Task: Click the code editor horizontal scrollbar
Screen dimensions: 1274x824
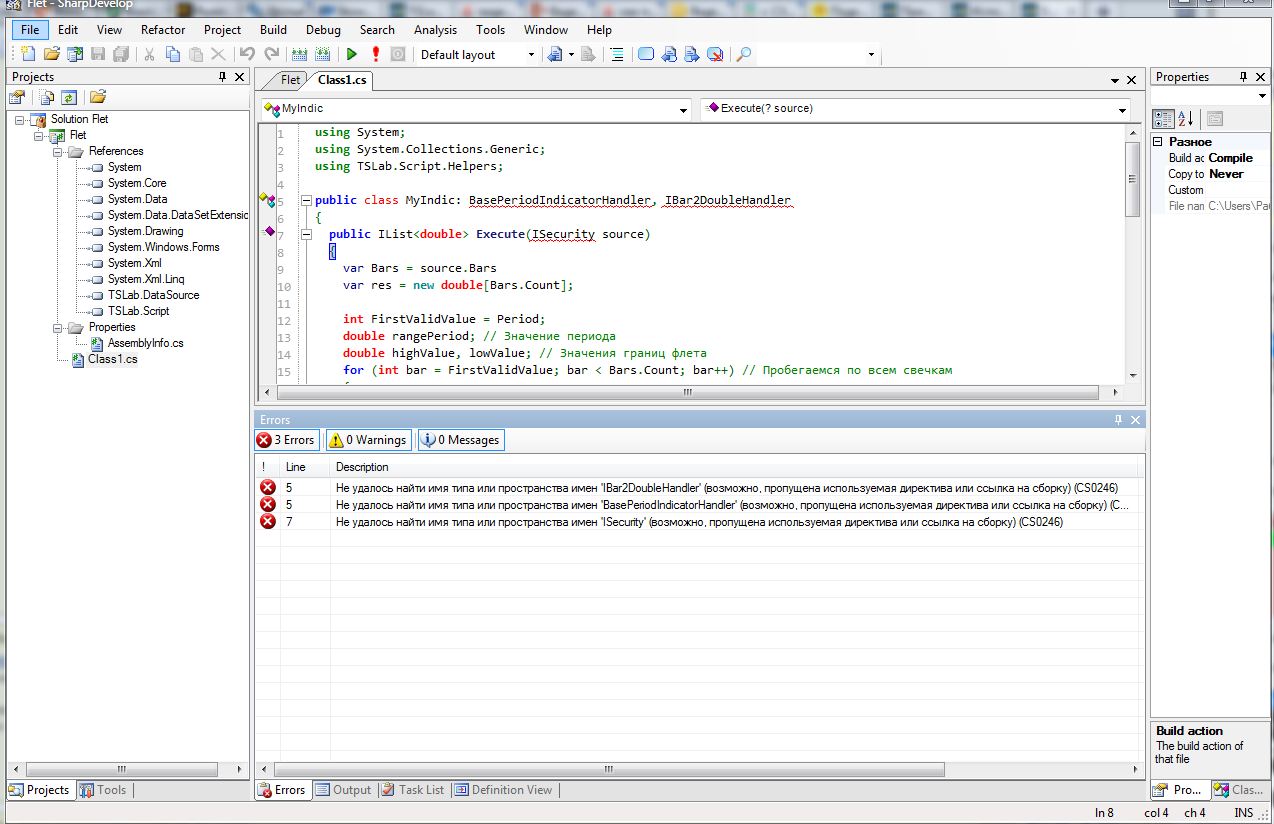Action: [687, 393]
